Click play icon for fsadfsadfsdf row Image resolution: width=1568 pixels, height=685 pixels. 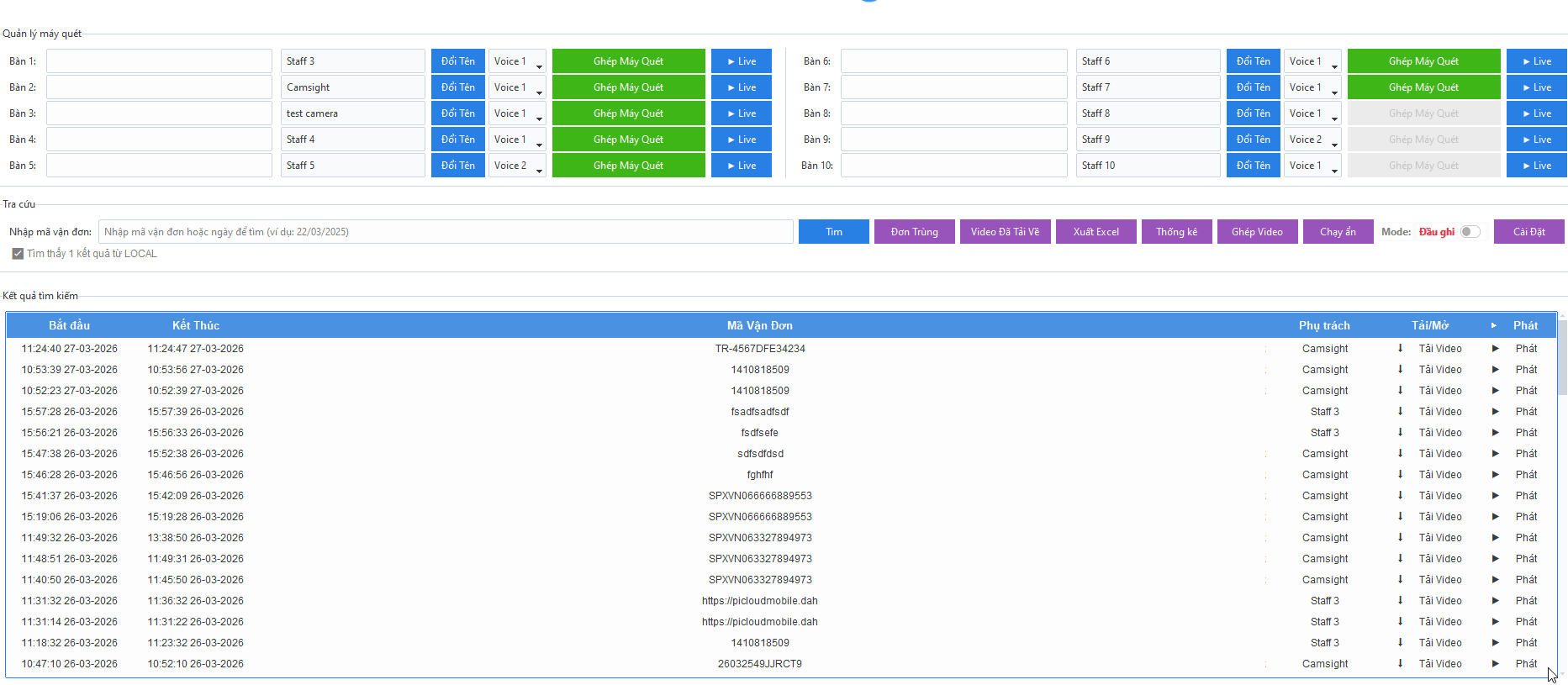1495,412
